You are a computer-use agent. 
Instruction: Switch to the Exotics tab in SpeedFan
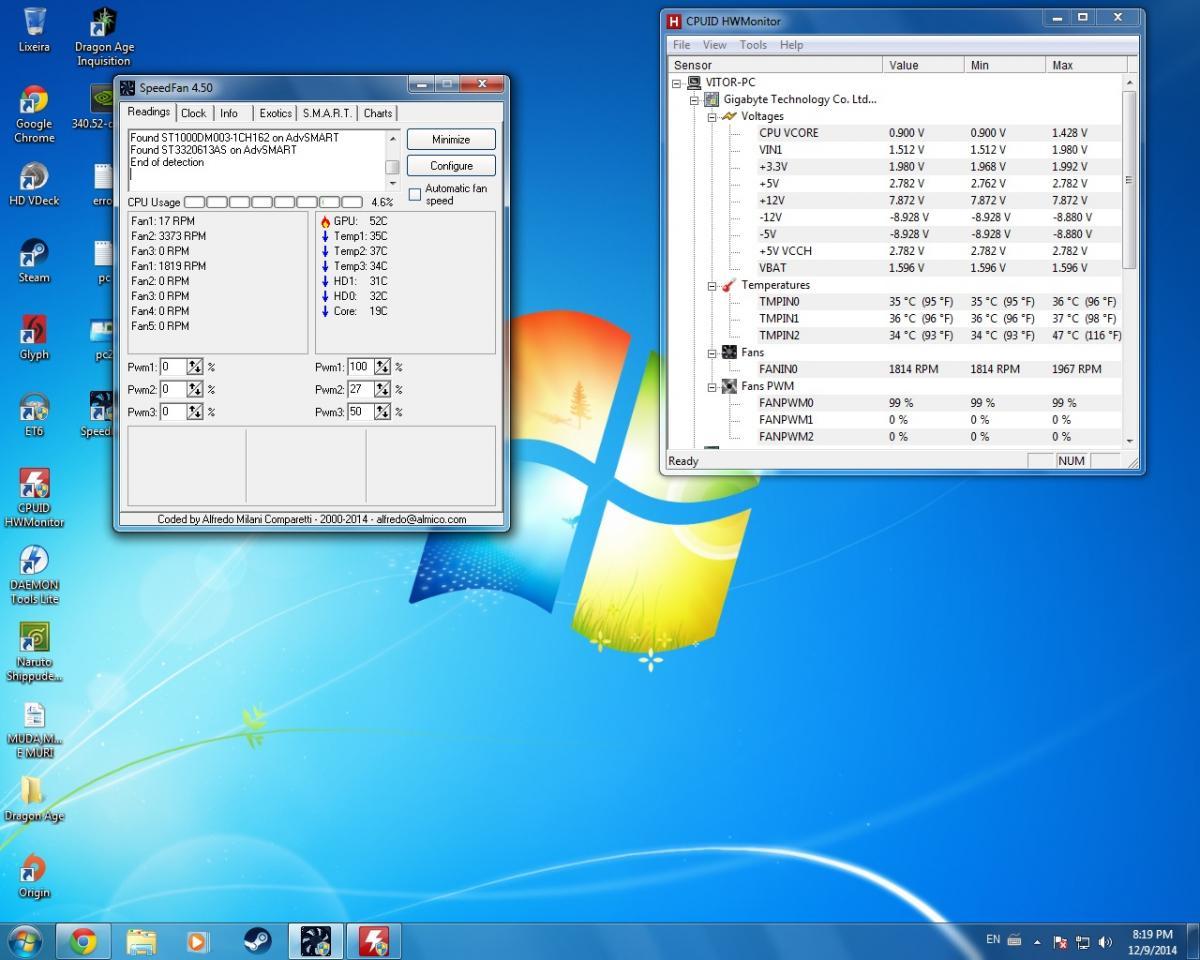pyautogui.click(x=276, y=113)
